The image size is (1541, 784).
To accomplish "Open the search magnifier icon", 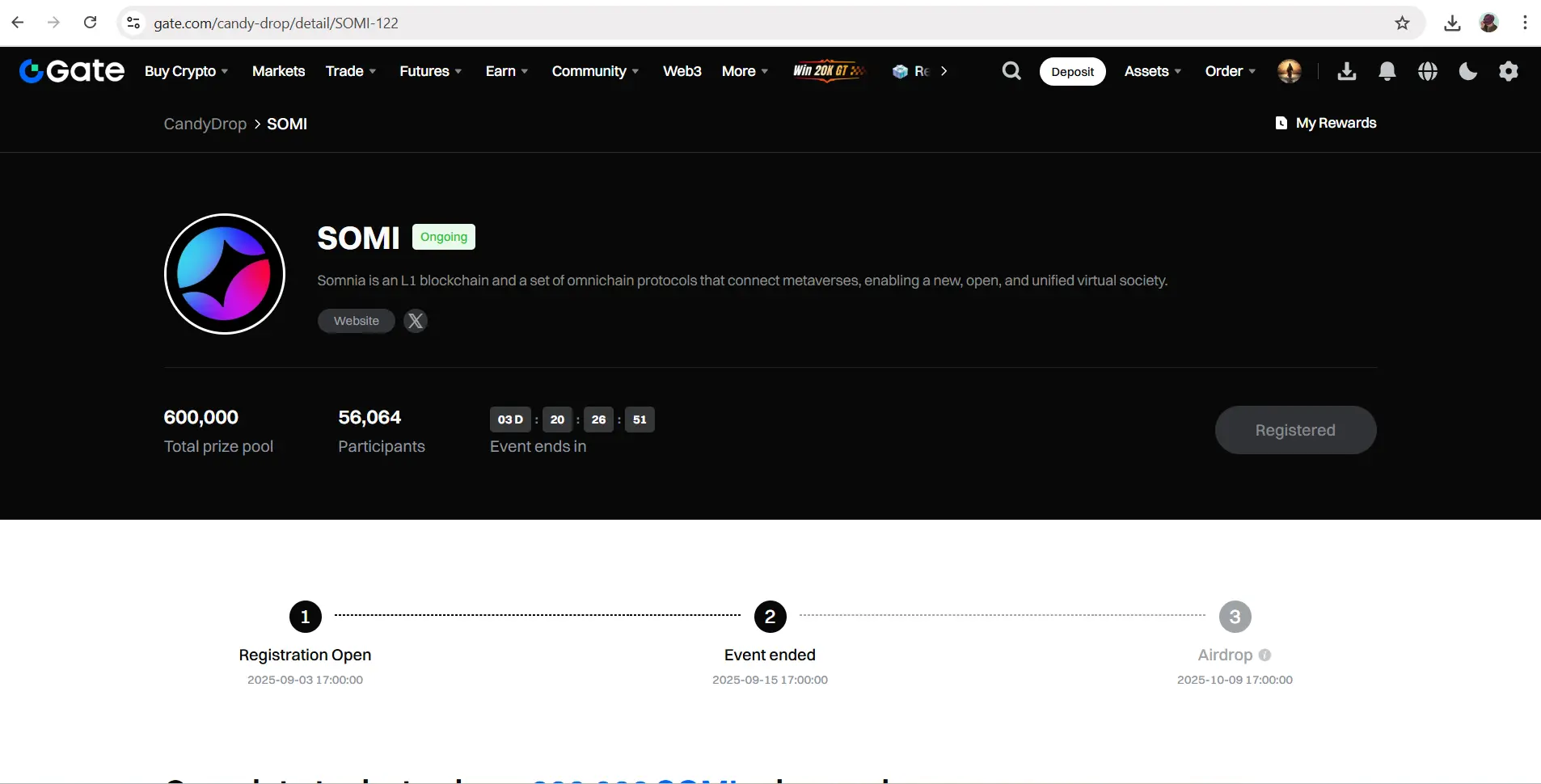I will click(x=1011, y=71).
